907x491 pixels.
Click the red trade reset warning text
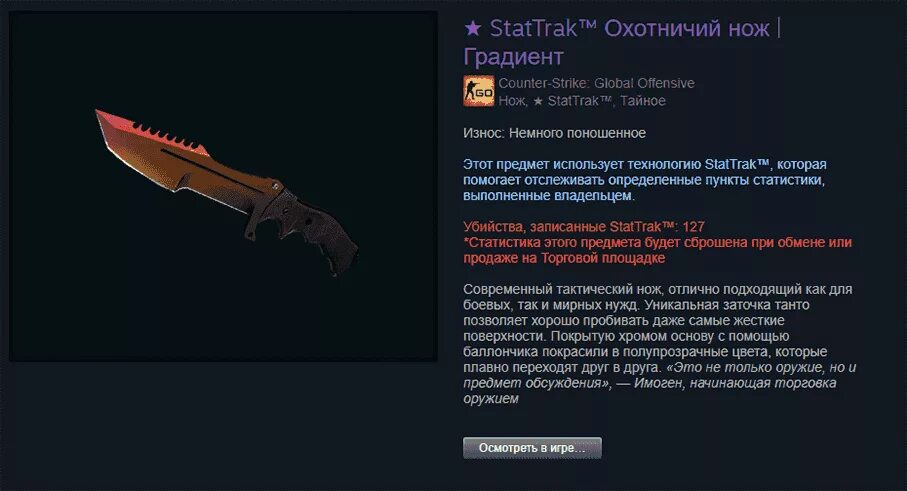(x=658, y=250)
